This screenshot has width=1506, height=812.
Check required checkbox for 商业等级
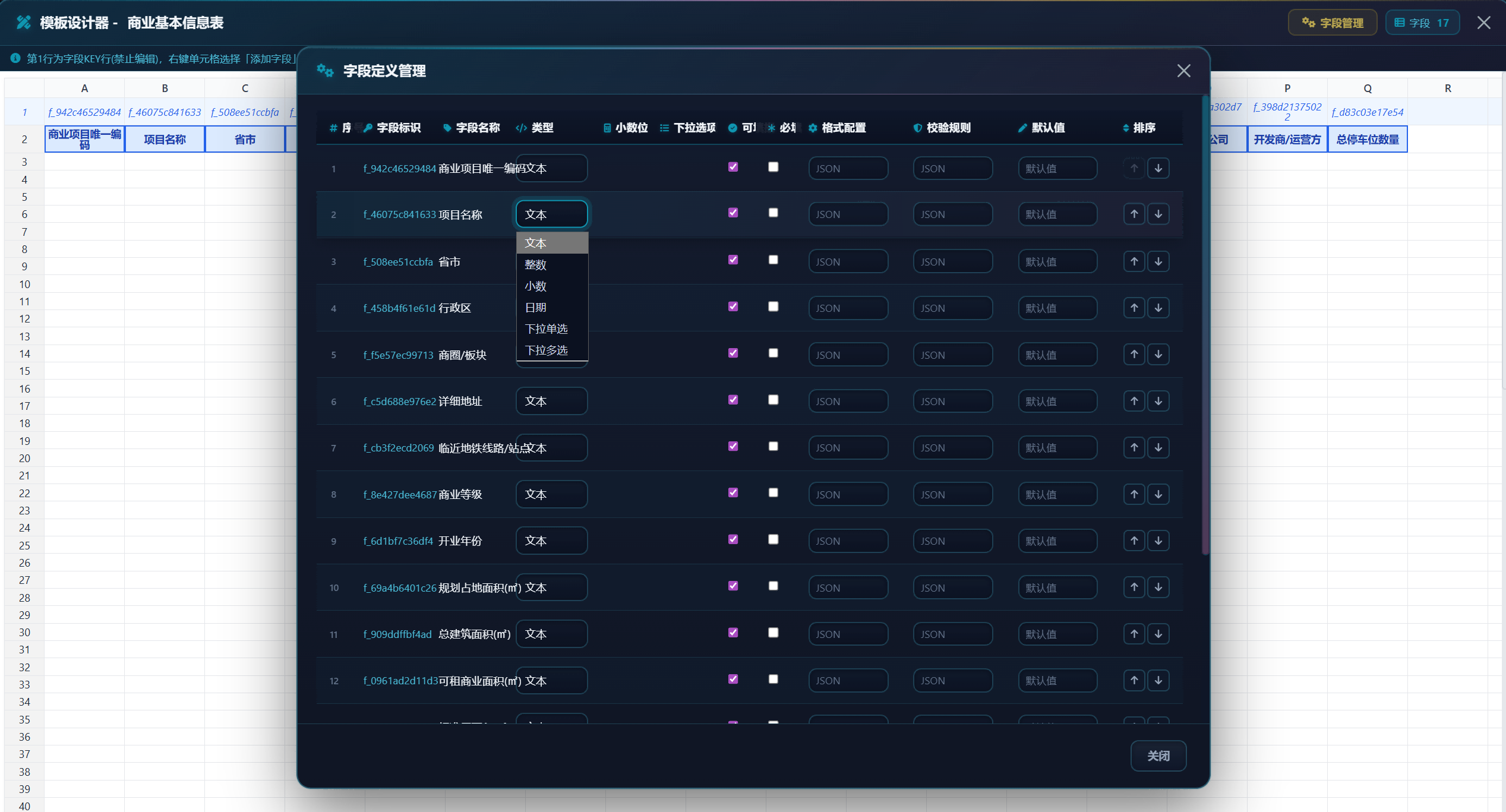pyautogui.click(x=773, y=492)
